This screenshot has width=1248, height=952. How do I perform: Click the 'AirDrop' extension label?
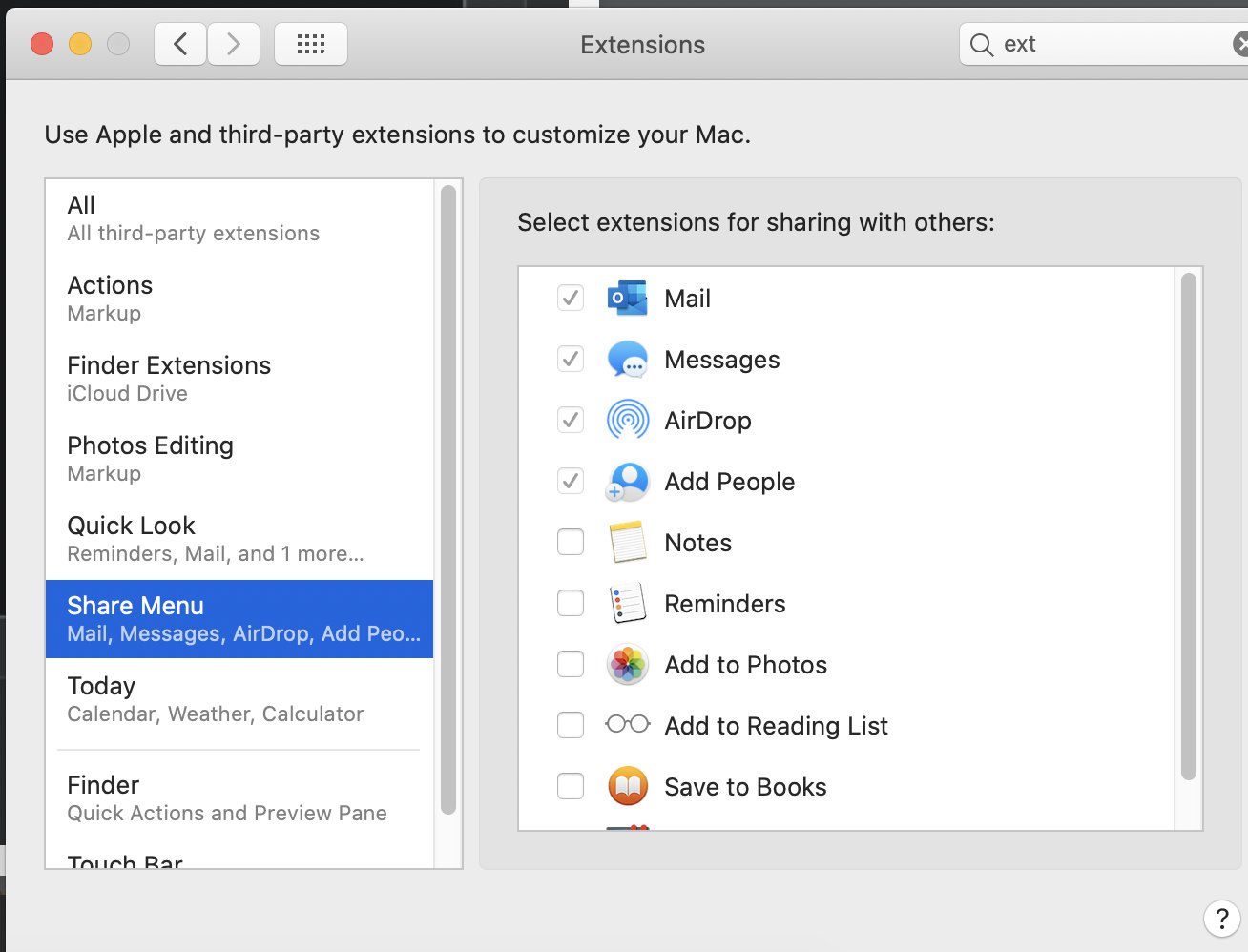708,421
